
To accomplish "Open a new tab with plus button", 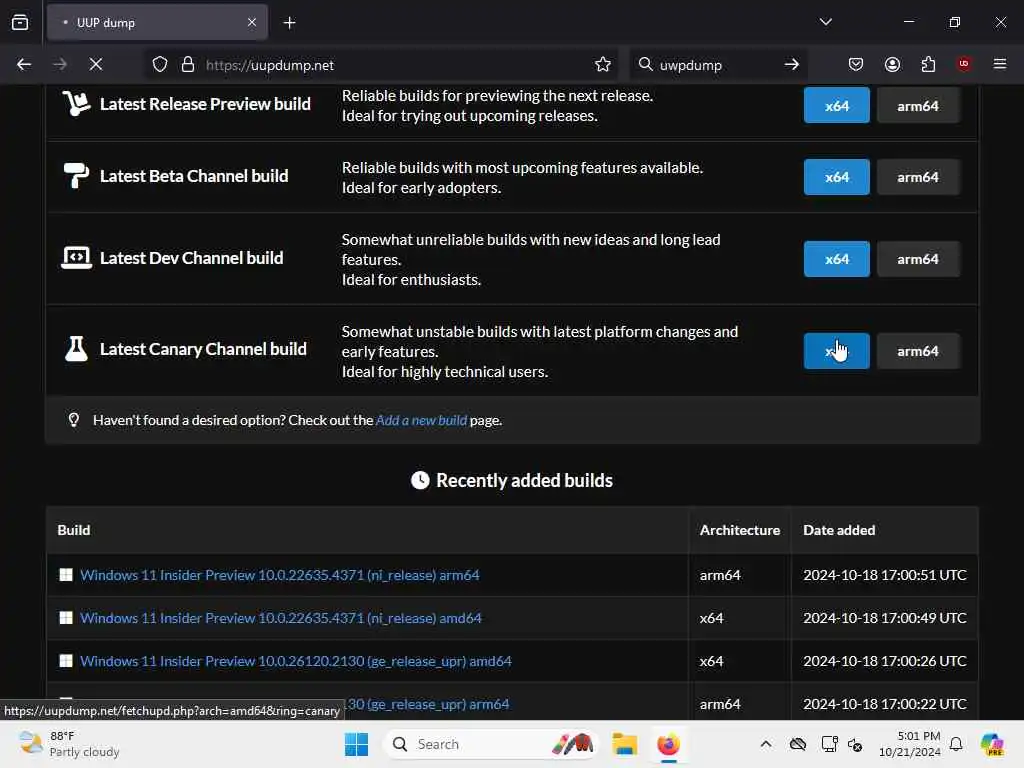I will pos(289,23).
